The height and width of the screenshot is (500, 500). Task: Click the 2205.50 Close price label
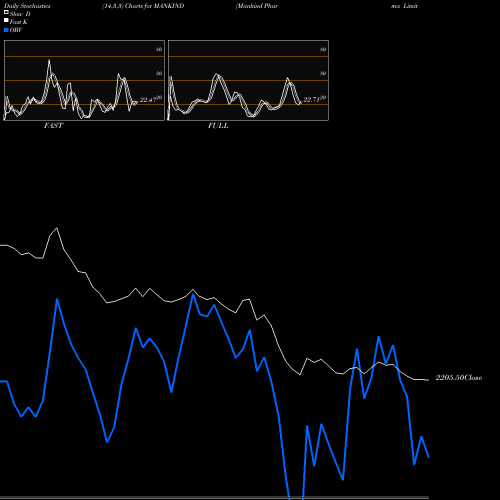point(459,378)
